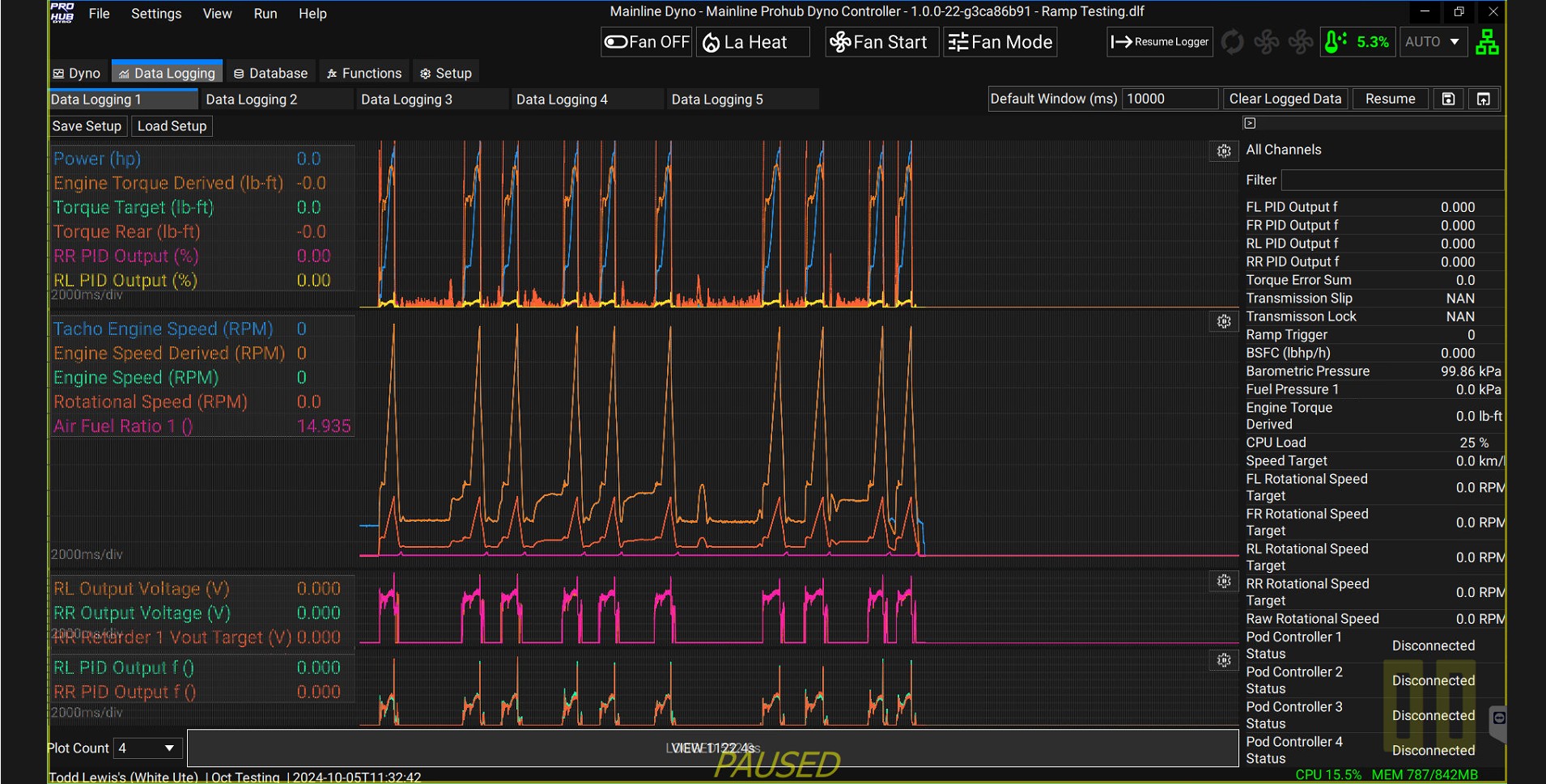Viewport: 1546px width, 784px height.
Task: Open settings gear for the engine speed plot
Action: (x=1224, y=322)
